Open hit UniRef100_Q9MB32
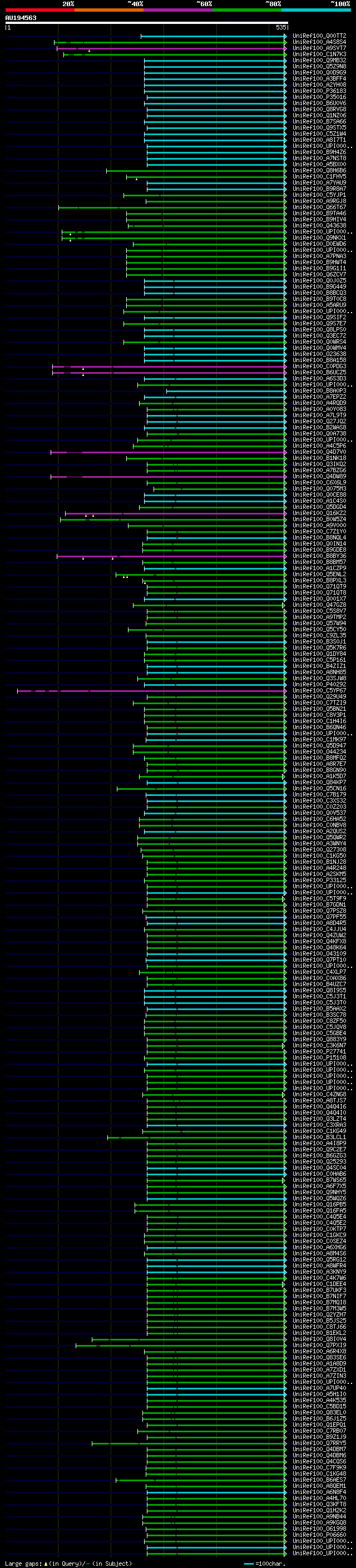 click(319, 60)
